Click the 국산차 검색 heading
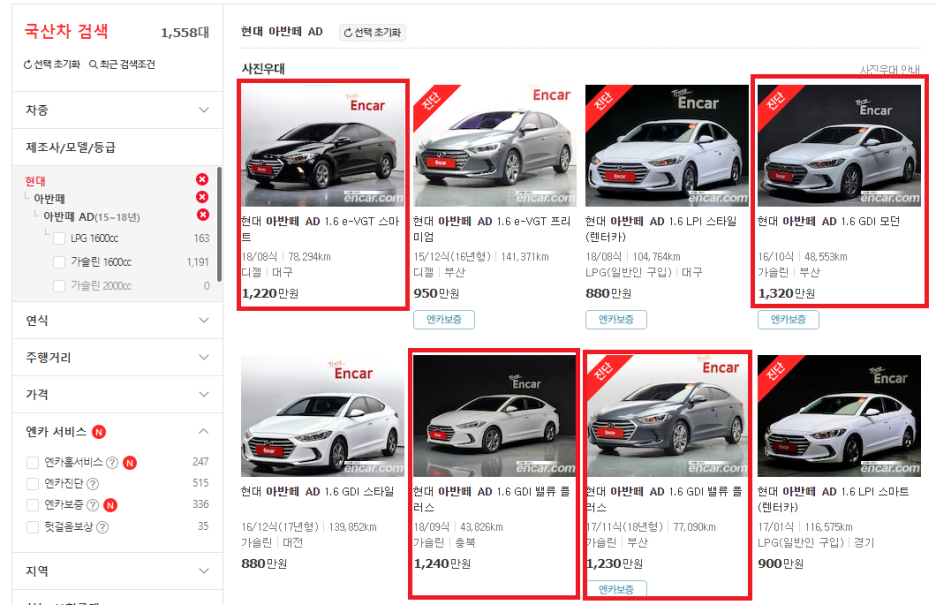This screenshot has width=936, height=605. coord(66,31)
